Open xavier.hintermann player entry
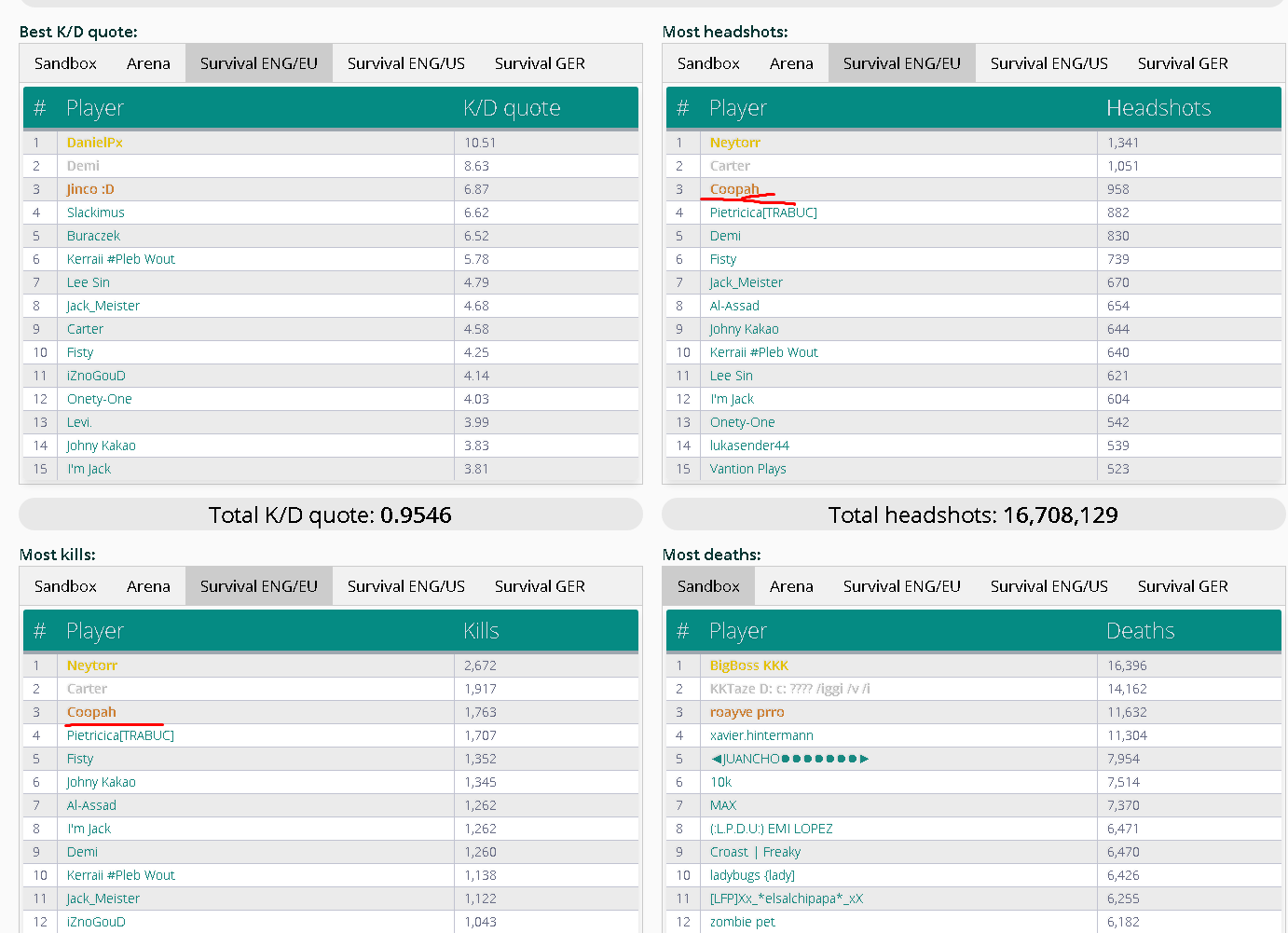Image resolution: width=1288 pixels, height=933 pixels. [761, 735]
